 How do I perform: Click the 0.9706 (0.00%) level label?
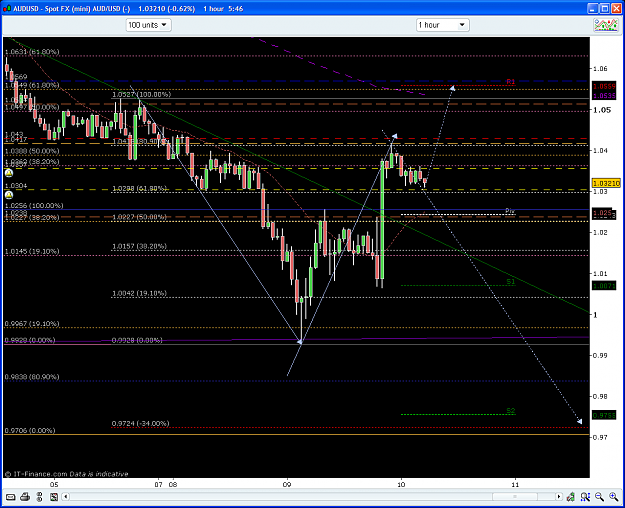click(30, 431)
